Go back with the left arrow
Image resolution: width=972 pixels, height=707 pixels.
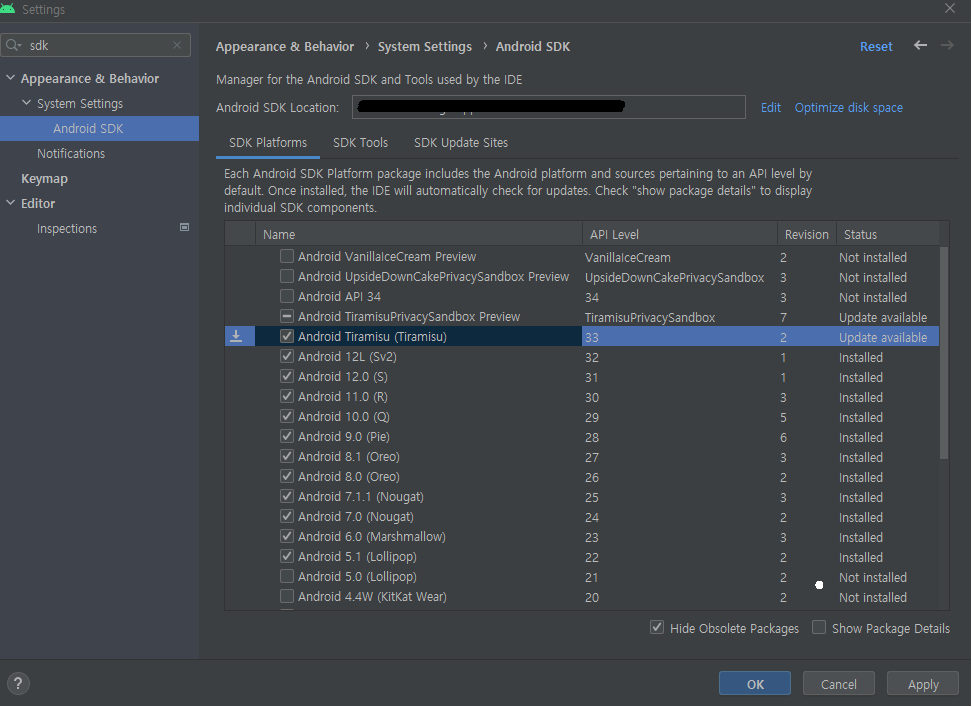coord(921,45)
